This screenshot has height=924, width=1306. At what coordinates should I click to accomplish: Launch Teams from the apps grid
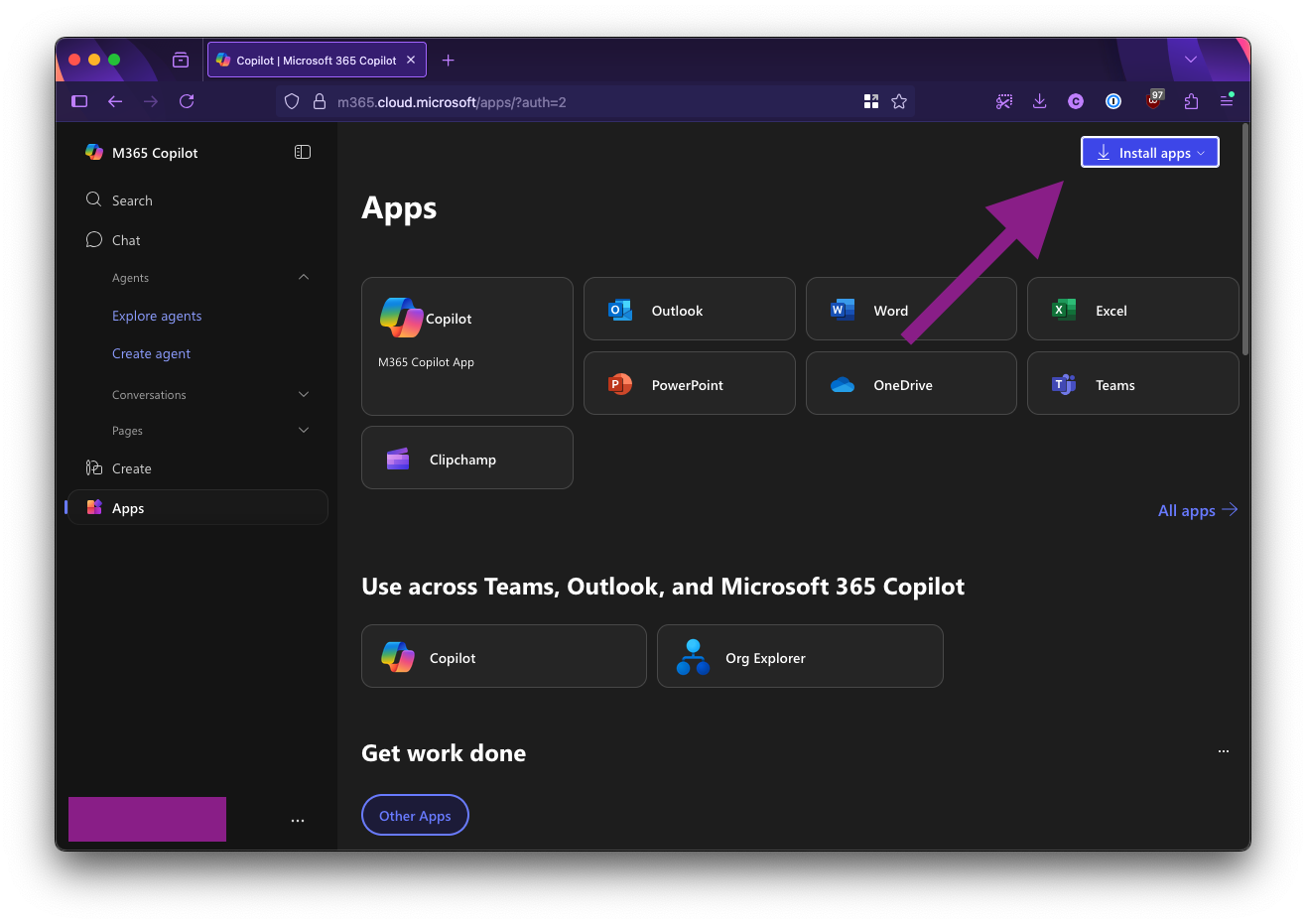pyautogui.click(x=1132, y=384)
